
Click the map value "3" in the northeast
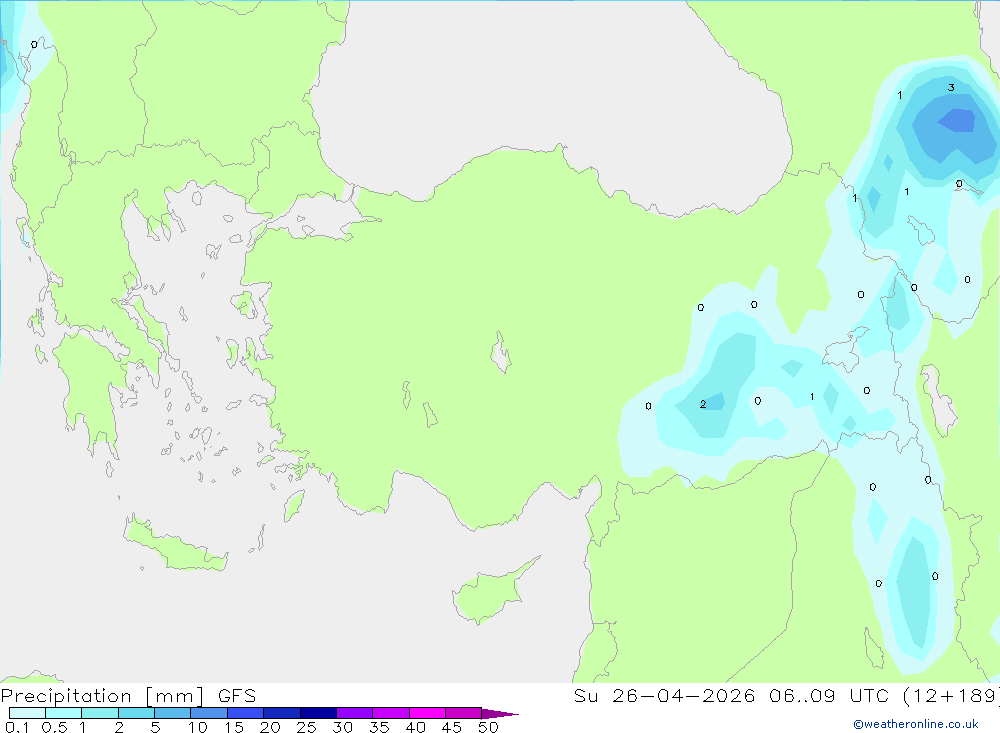pos(951,87)
